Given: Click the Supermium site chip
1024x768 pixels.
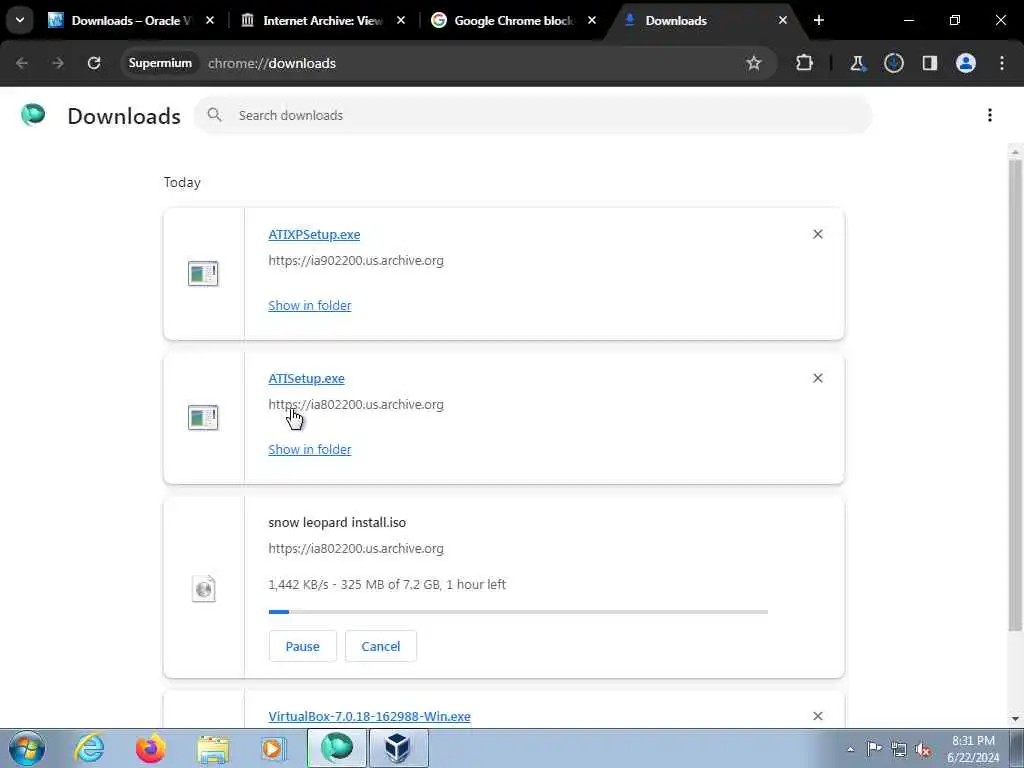Looking at the screenshot, I should tap(160, 63).
